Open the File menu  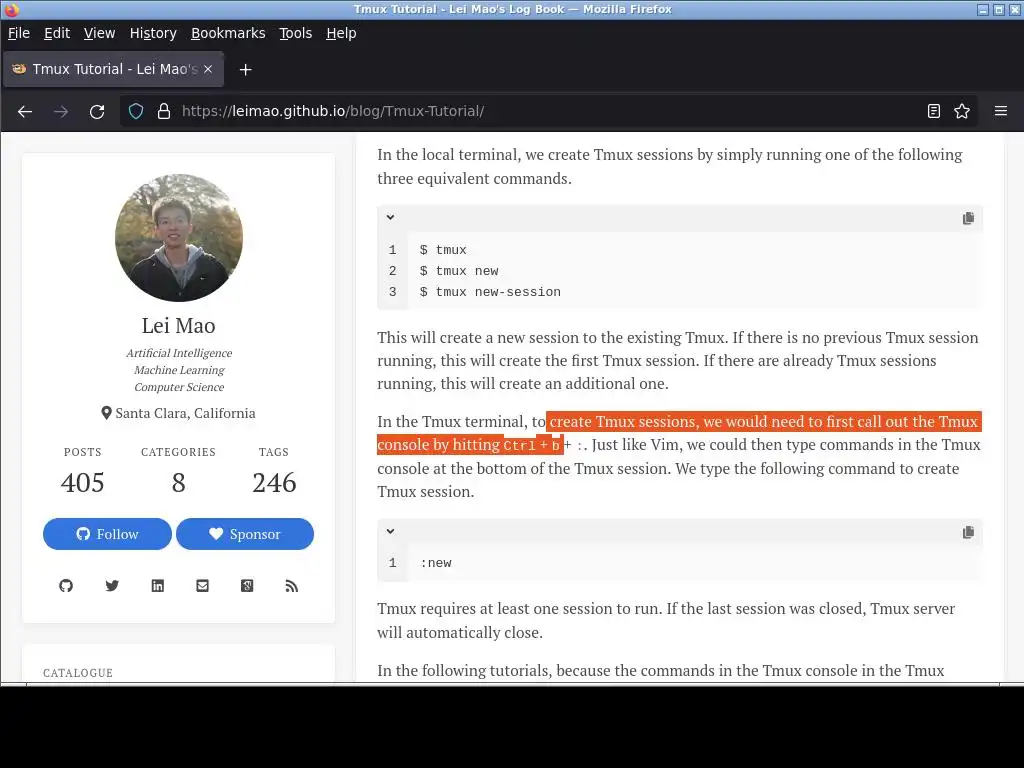[x=18, y=33]
